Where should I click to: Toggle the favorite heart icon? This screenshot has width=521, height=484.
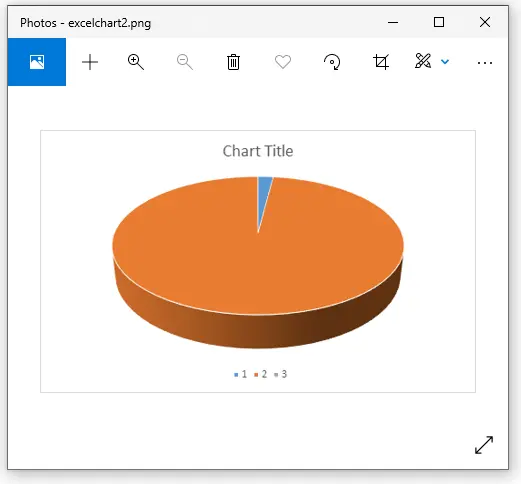pyautogui.click(x=283, y=62)
